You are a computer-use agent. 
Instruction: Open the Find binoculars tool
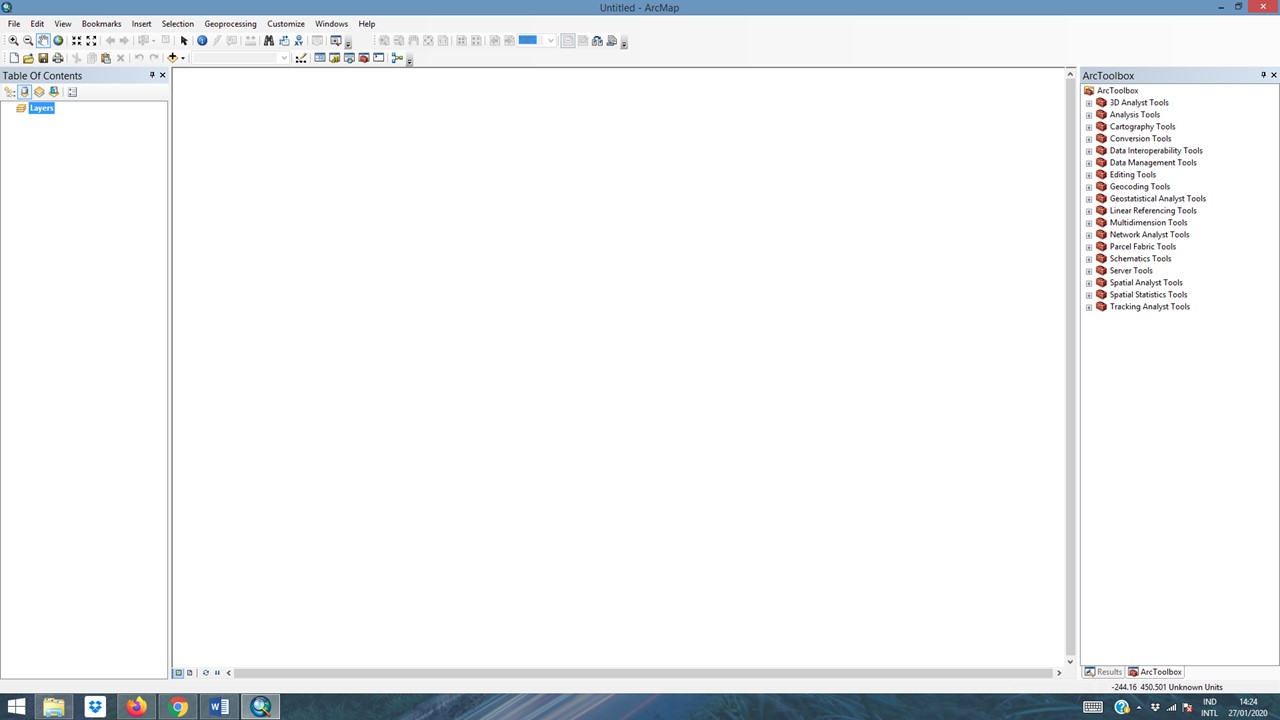pyautogui.click(x=268, y=41)
